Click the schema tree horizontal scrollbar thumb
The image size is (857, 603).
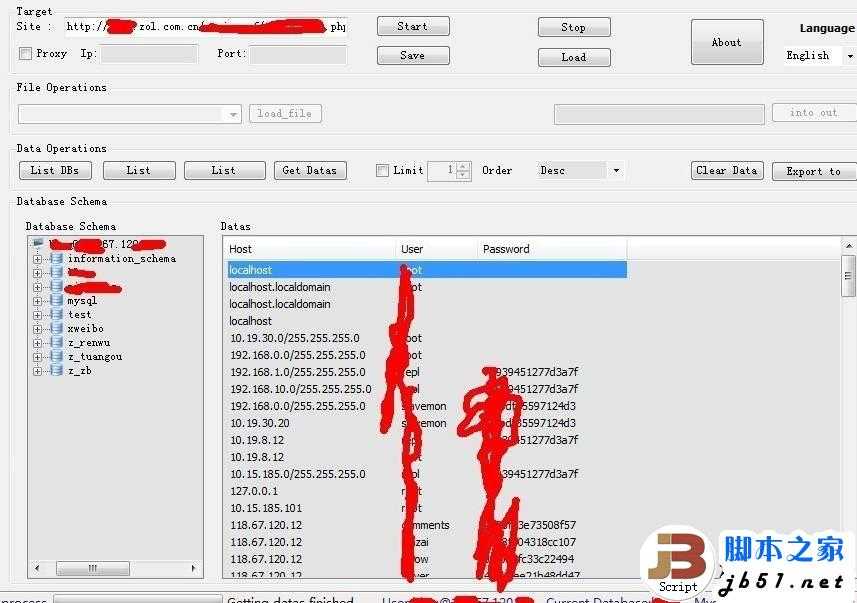coord(93,569)
